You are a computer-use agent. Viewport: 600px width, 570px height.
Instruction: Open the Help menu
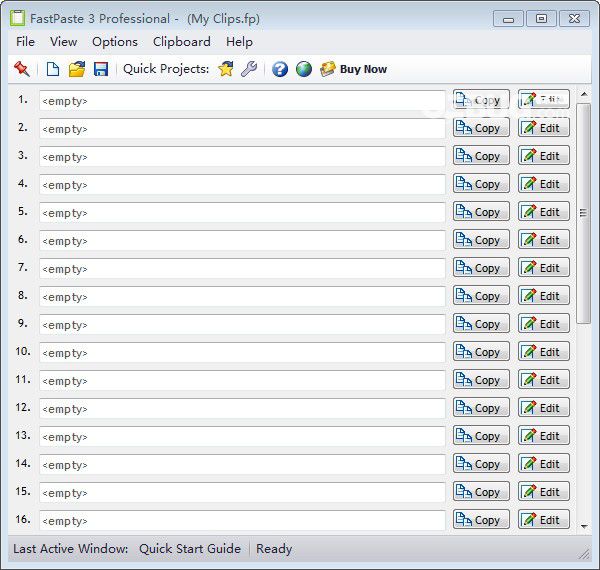pos(239,42)
